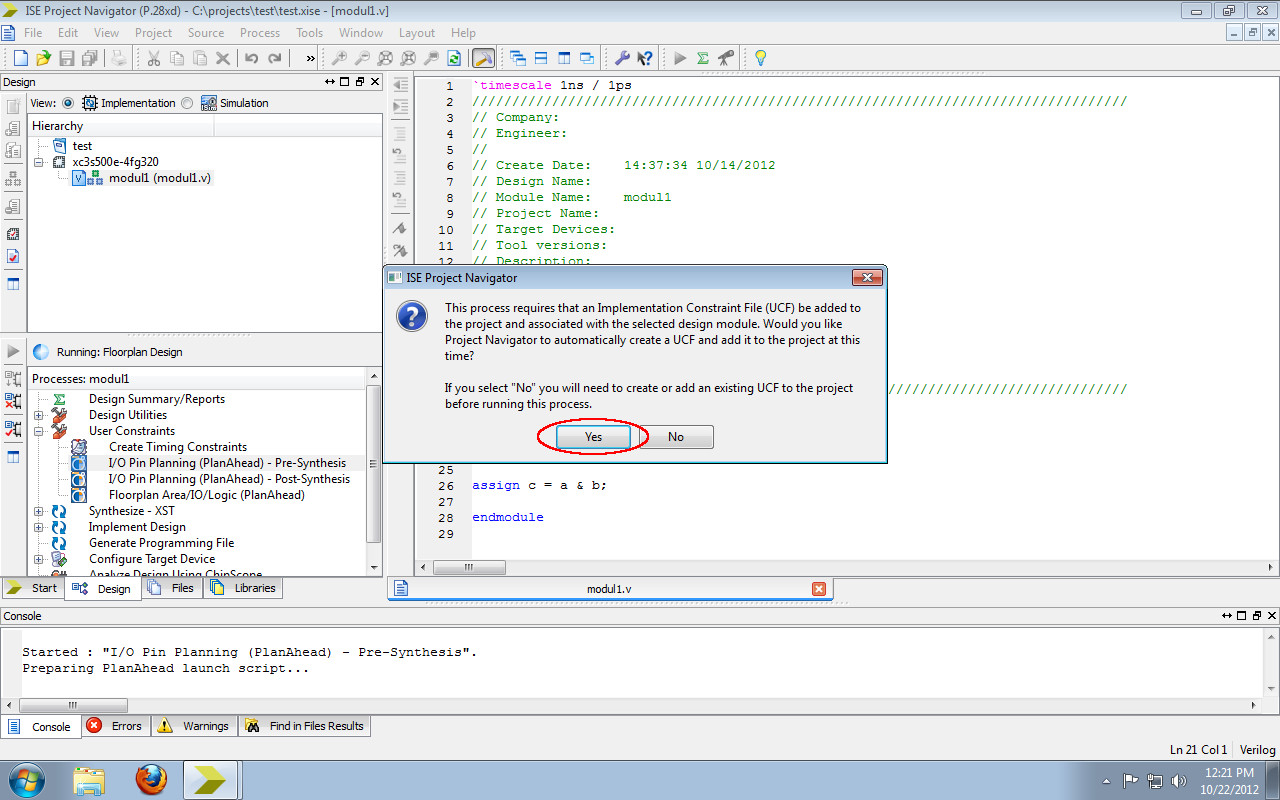
Task: Click the context help arrow icon
Action: coord(644,58)
